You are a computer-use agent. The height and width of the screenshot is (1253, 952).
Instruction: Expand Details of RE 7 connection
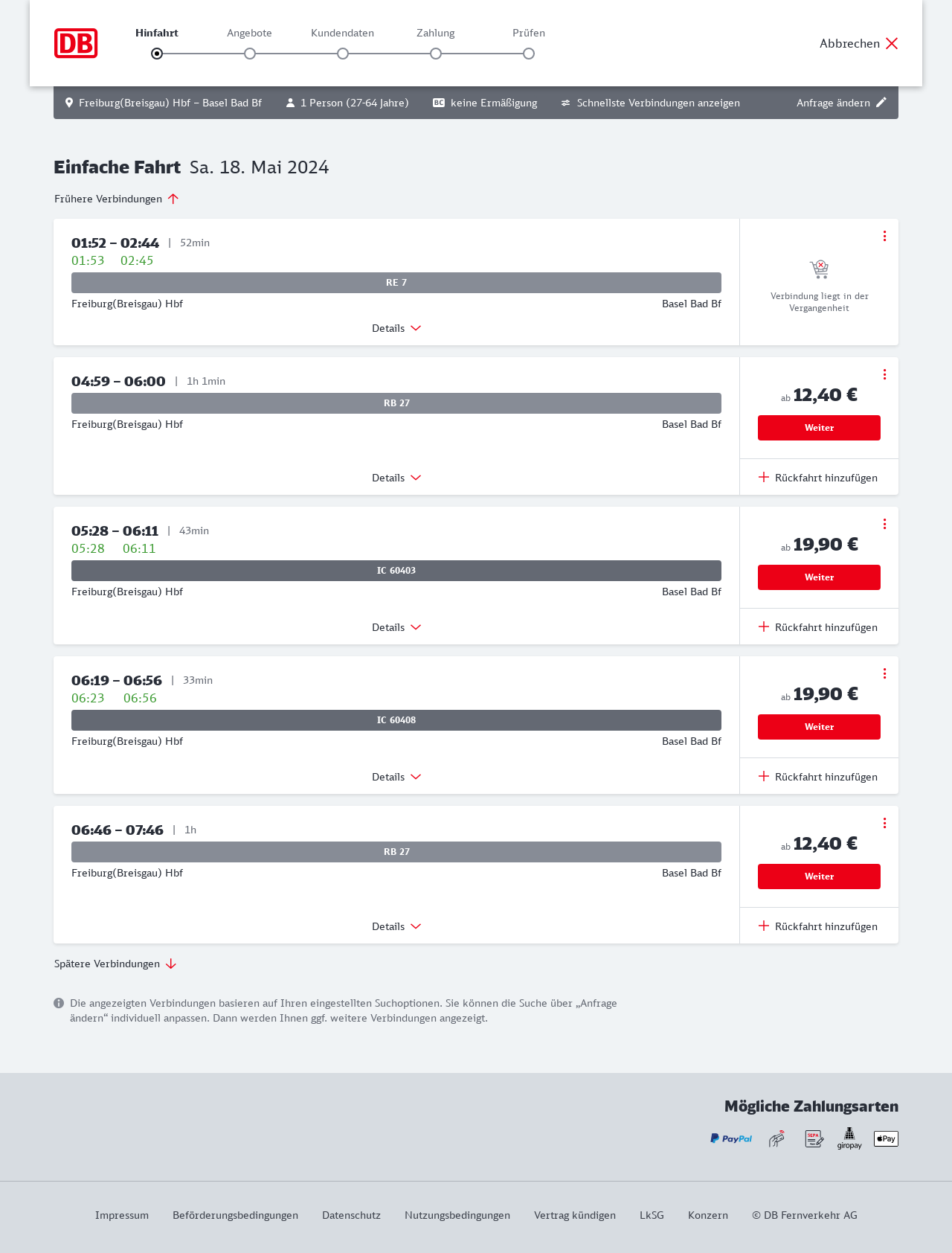(x=396, y=328)
